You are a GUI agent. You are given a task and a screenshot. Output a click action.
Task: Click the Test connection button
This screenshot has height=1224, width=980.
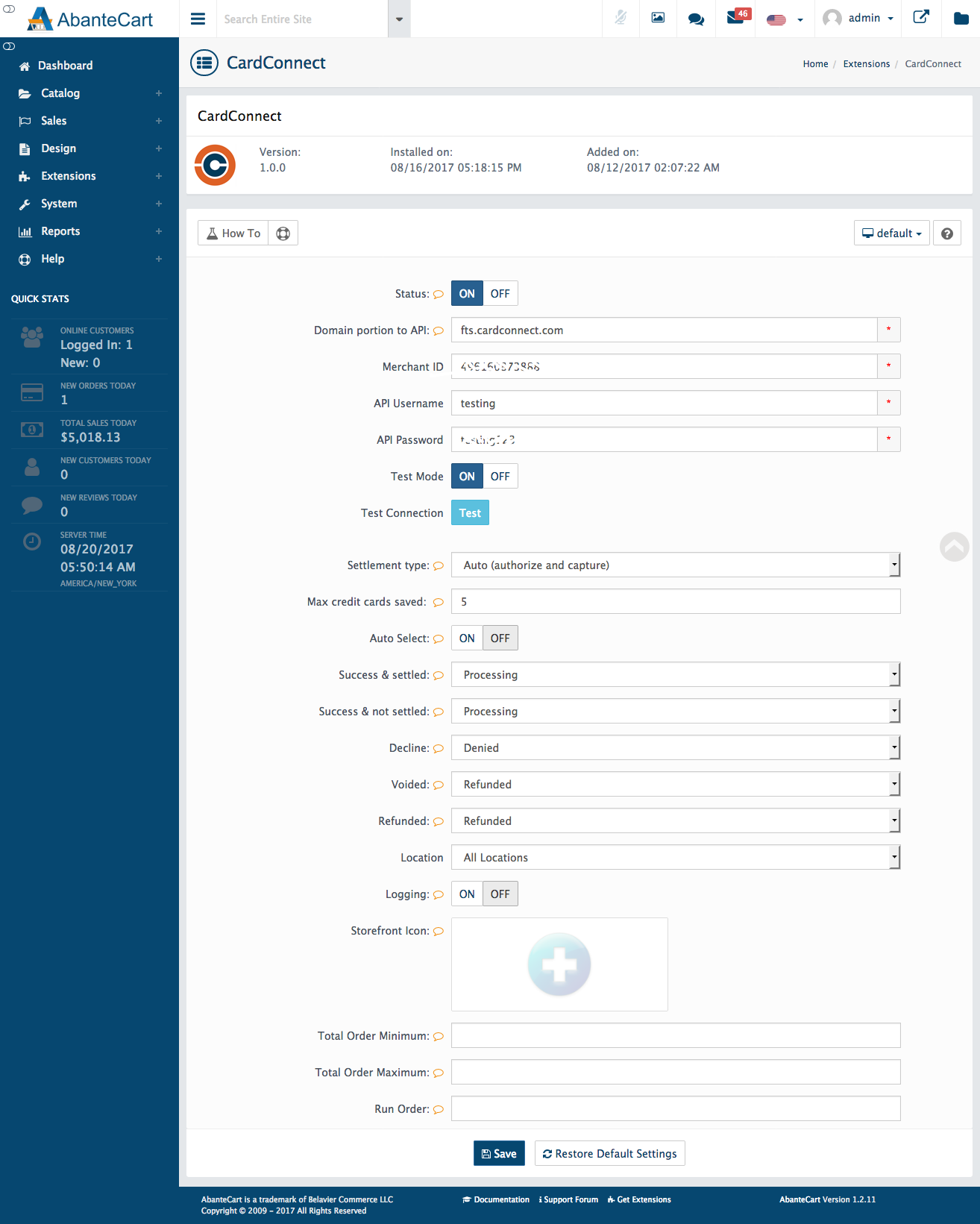point(470,513)
